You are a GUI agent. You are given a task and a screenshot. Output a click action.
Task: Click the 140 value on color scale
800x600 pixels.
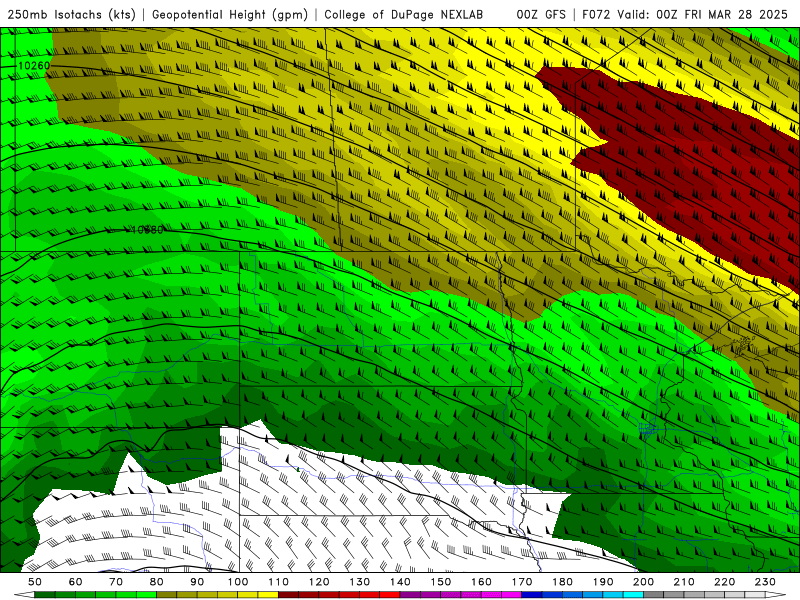[400, 582]
